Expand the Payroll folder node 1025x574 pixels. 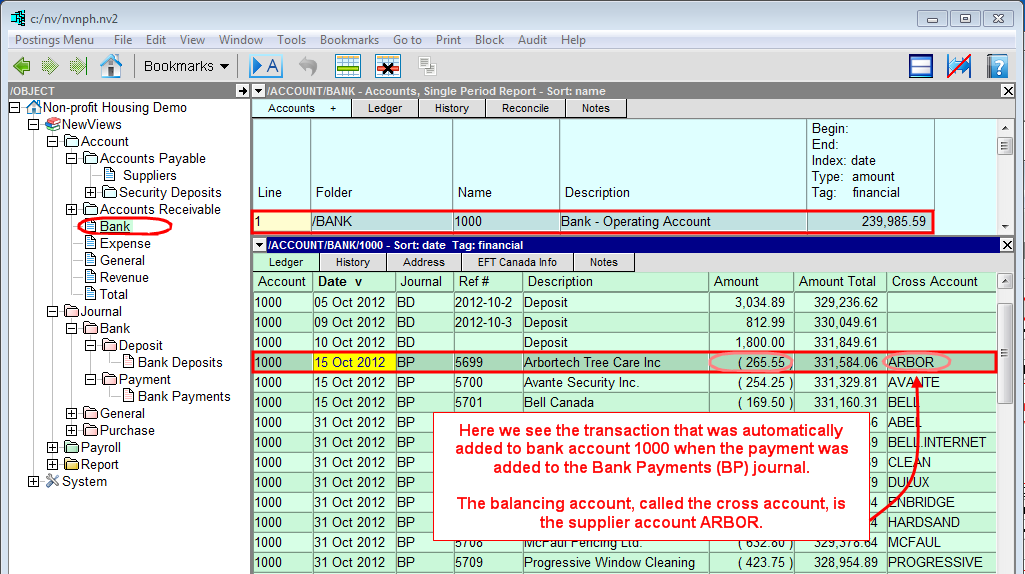pyautogui.click(x=53, y=448)
